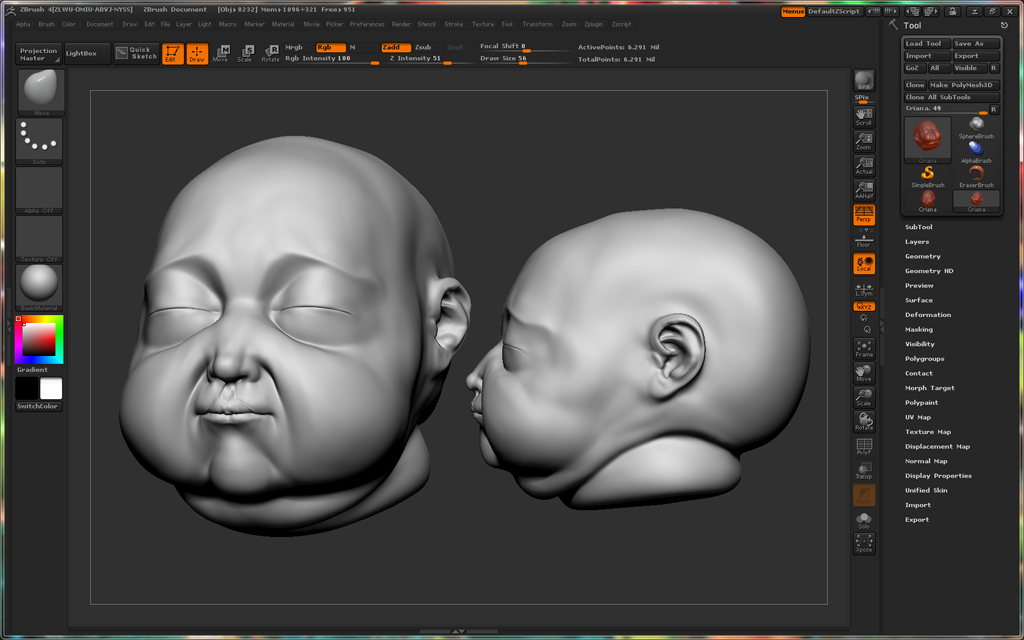Select the top-shelf Scale mode button
The image size is (1024, 640).
(245, 54)
